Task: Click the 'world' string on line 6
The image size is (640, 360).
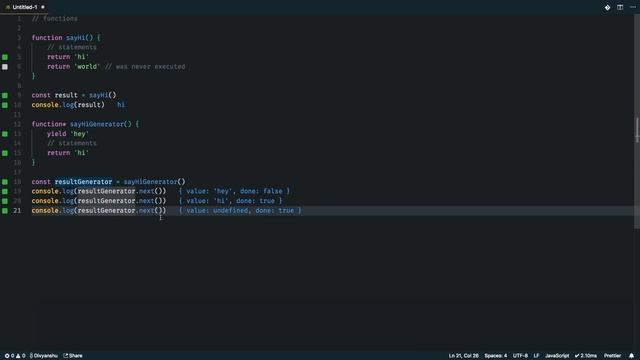Action: pyautogui.click(x=87, y=67)
